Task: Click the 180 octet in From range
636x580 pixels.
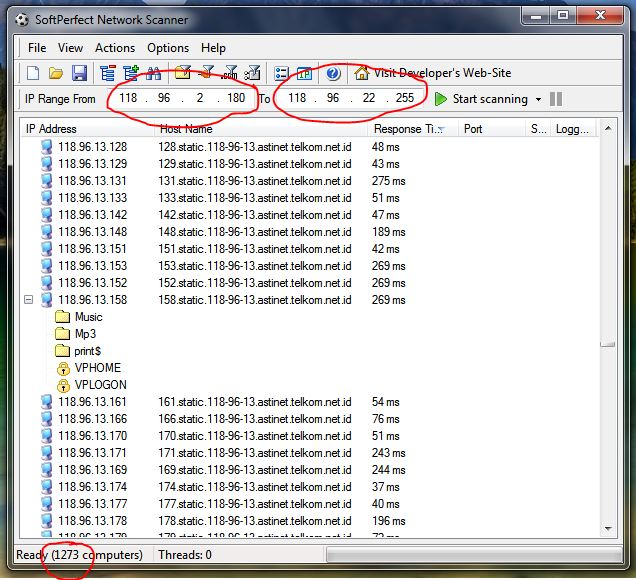Action: click(236, 98)
